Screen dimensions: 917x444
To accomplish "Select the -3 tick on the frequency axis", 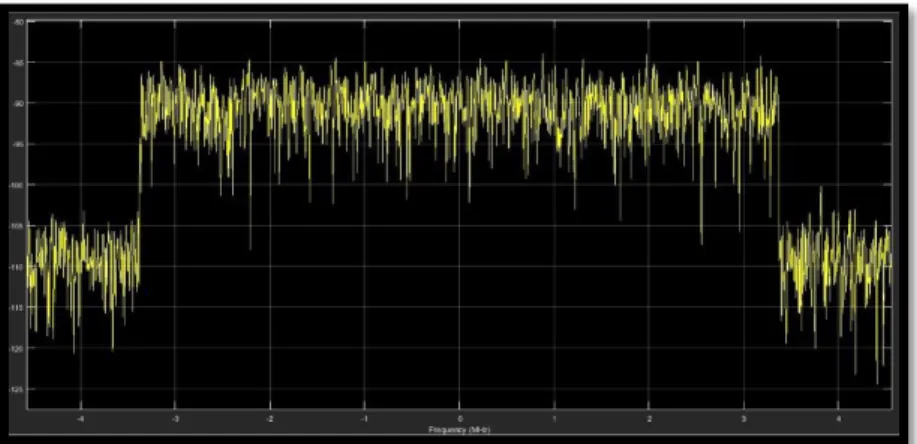I will [x=175, y=419].
